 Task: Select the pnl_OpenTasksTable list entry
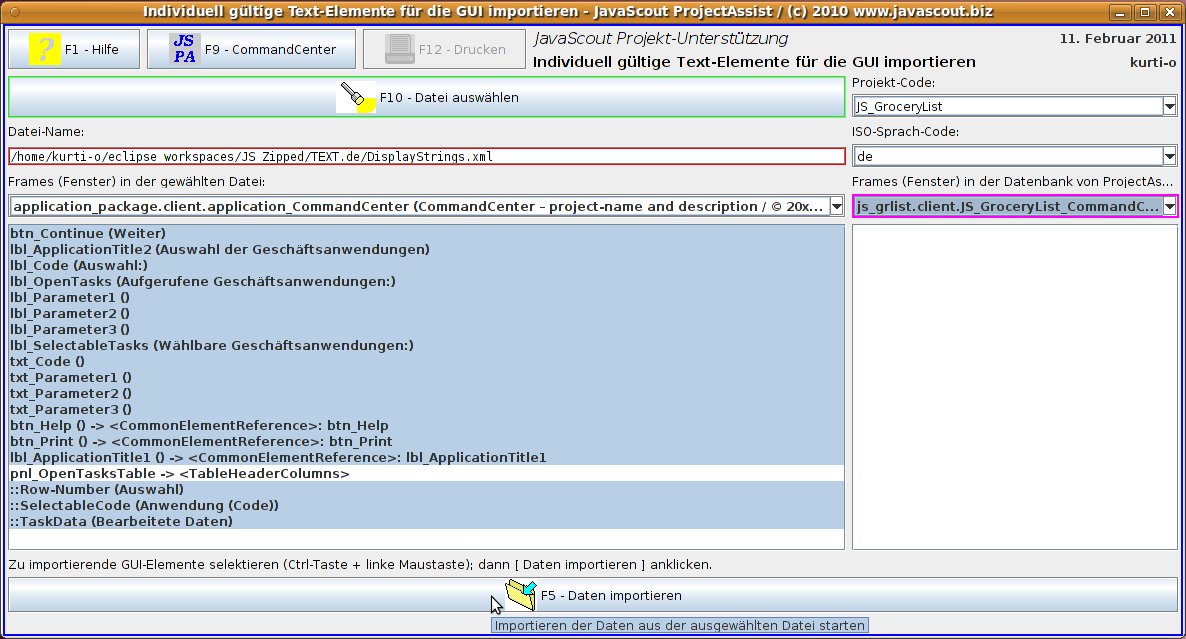pyautogui.click(x=180, y=473)
